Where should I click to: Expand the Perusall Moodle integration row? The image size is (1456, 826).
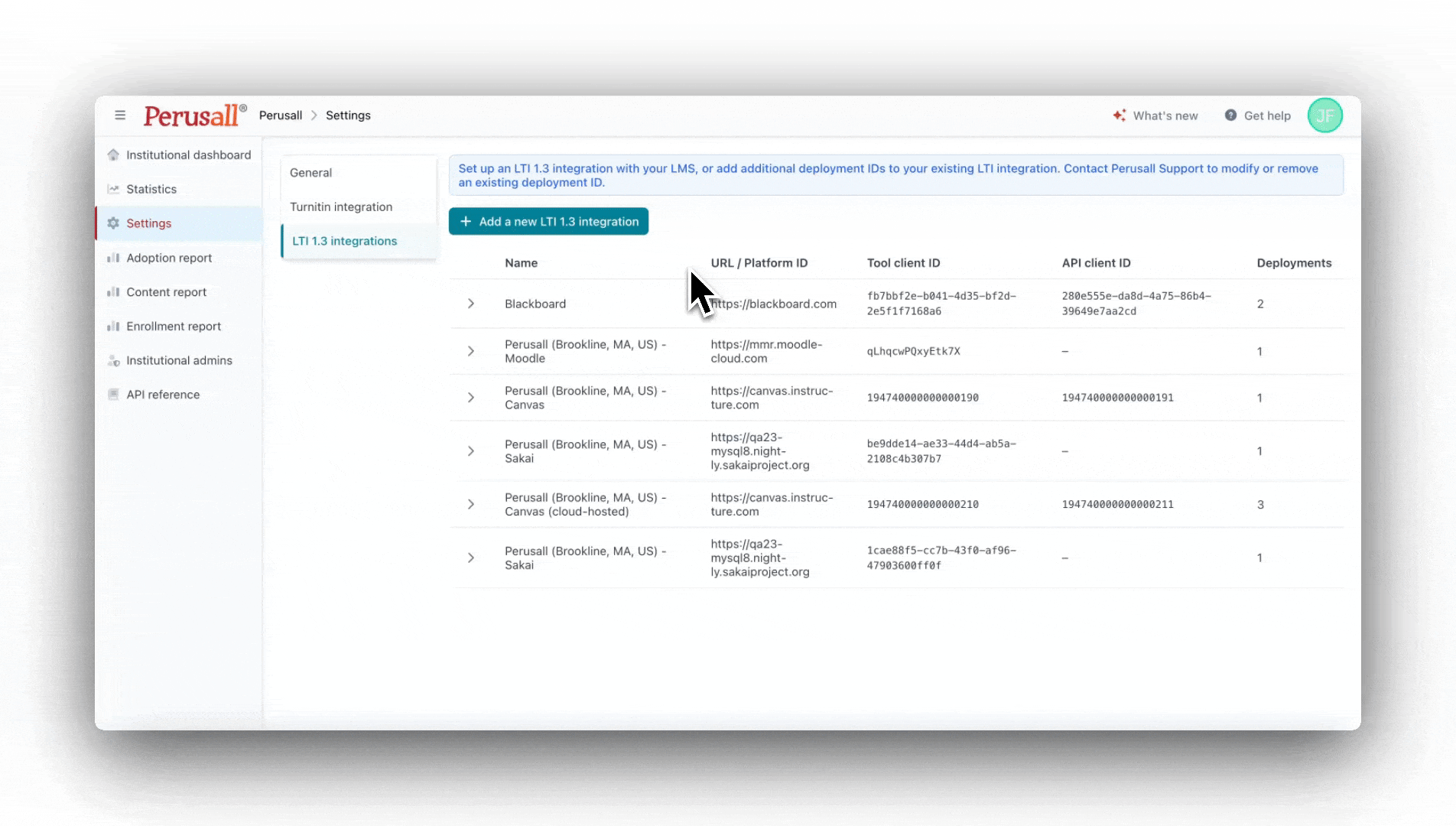(x=471, y=351)
